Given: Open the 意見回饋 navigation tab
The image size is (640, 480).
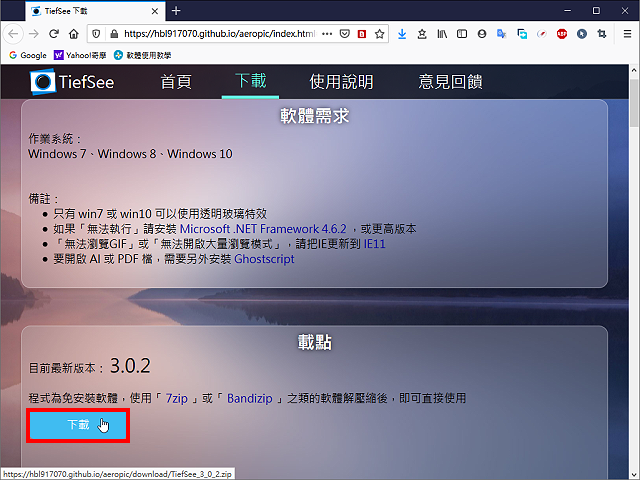Looking at the screenshot, I should pyautogui.click(x=450, y=82).
